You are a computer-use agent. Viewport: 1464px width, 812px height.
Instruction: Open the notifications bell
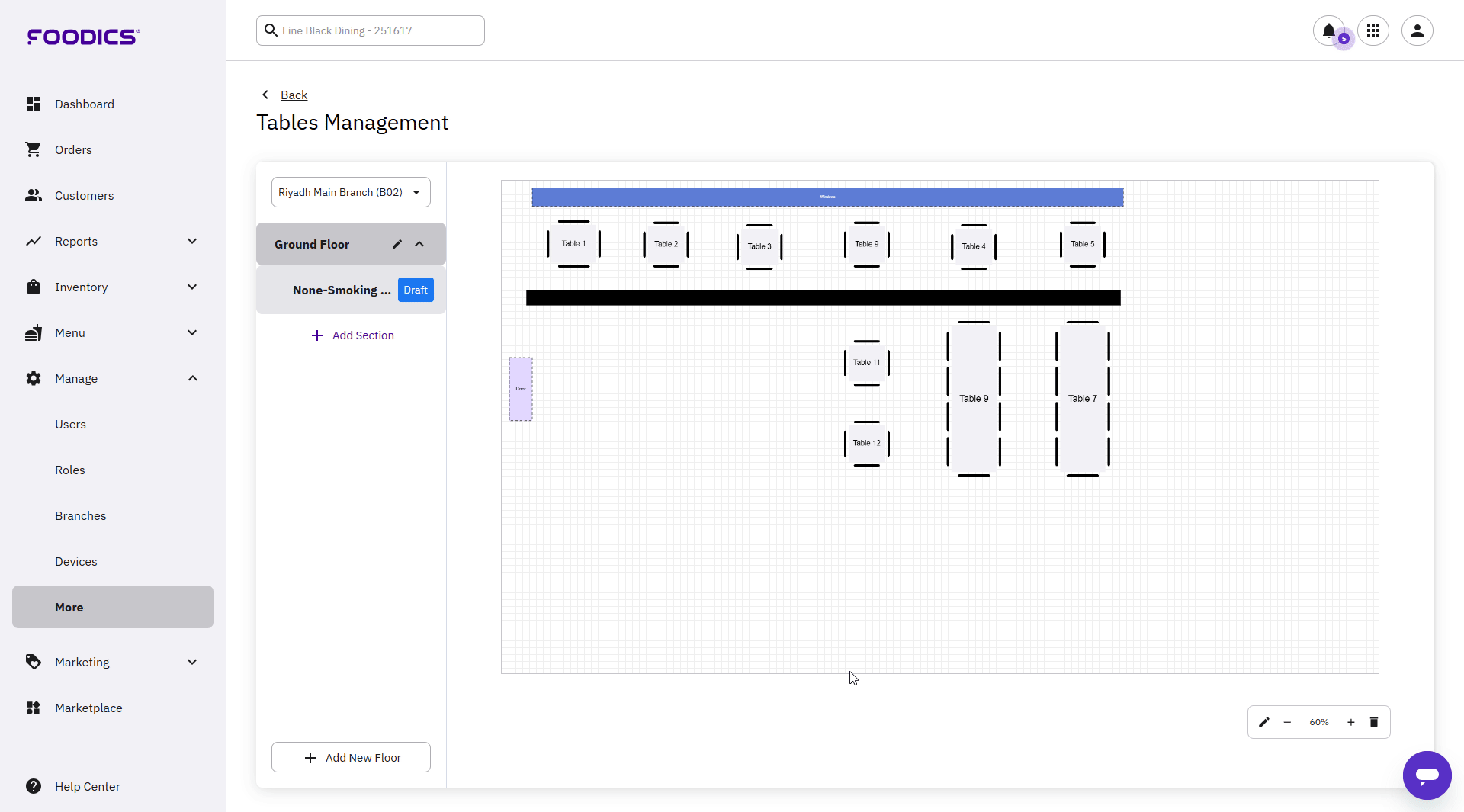(x=1328, y=30)
